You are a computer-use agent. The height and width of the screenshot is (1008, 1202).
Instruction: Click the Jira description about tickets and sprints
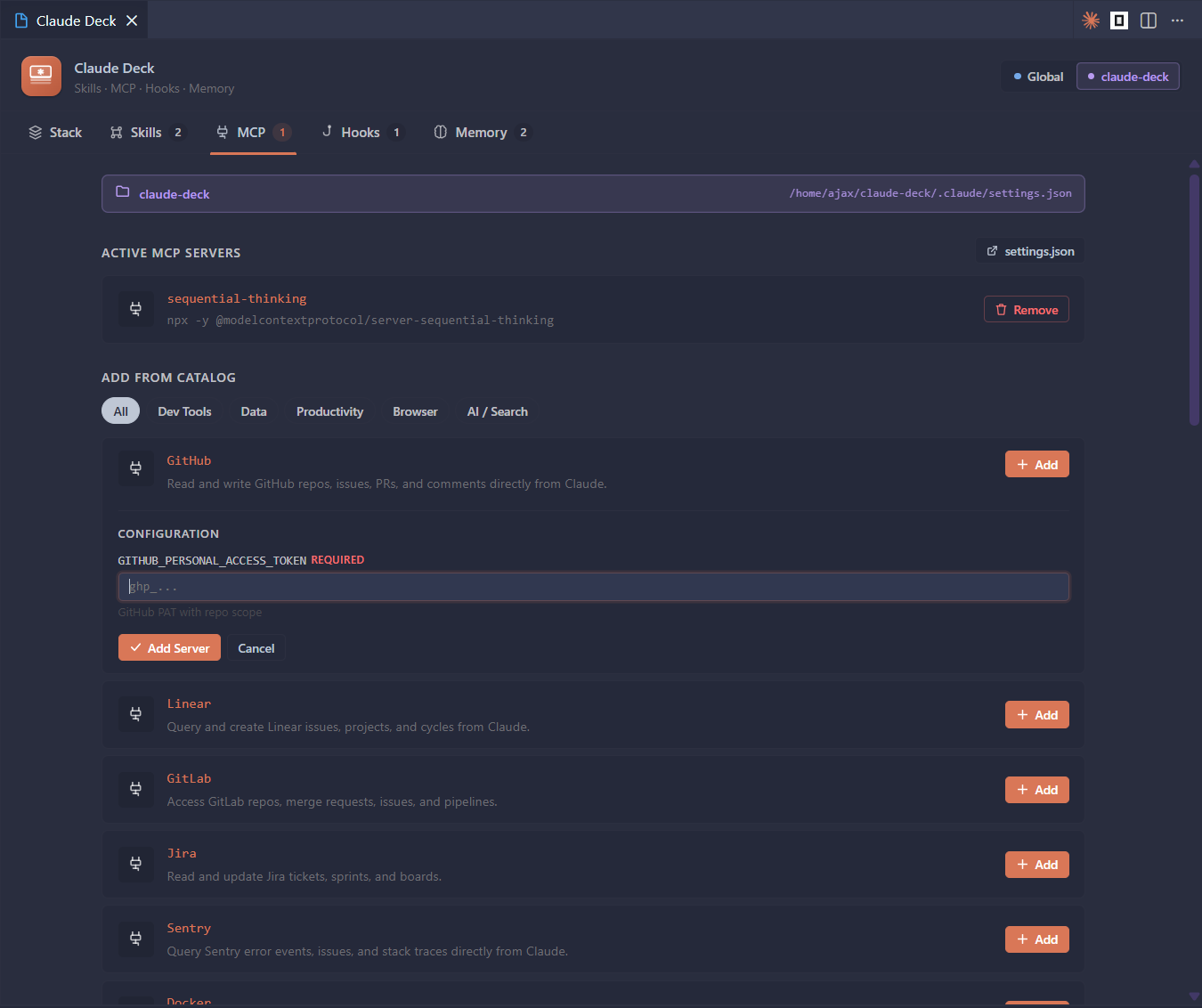pos(305,876)
